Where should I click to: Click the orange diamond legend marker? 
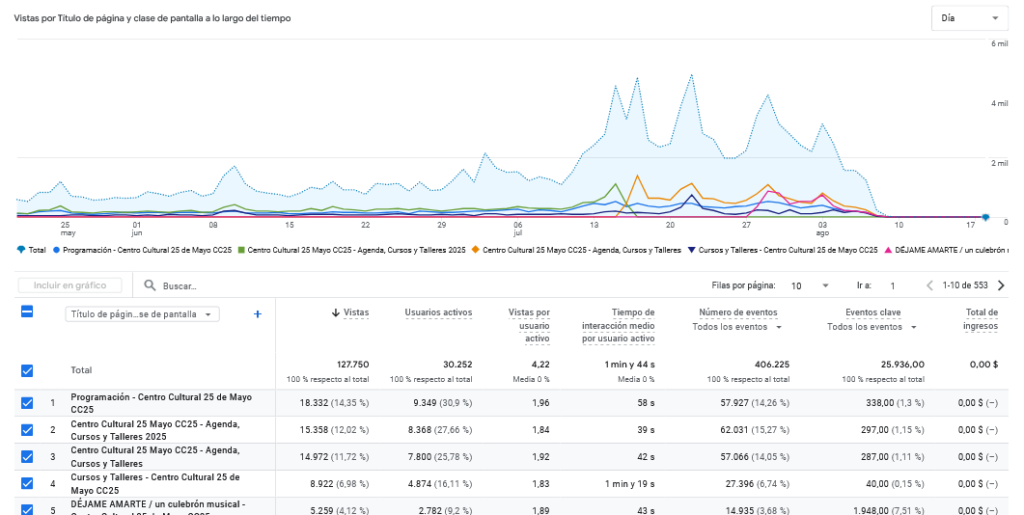tap(475, 250)
